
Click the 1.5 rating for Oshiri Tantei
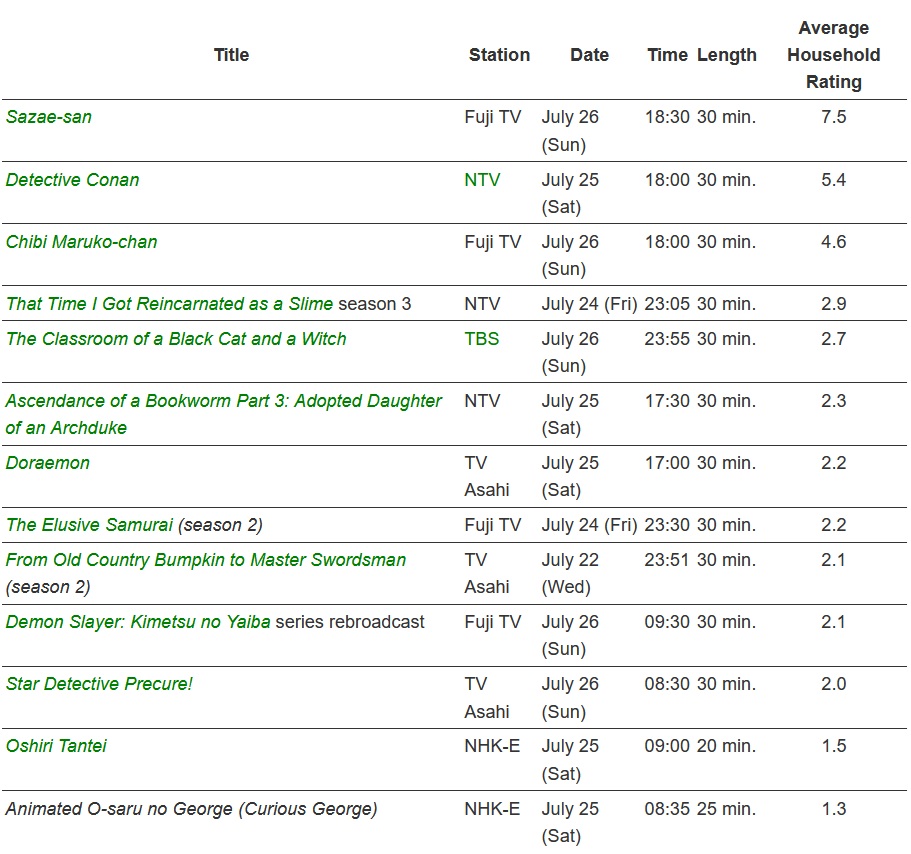pos(834,745)
